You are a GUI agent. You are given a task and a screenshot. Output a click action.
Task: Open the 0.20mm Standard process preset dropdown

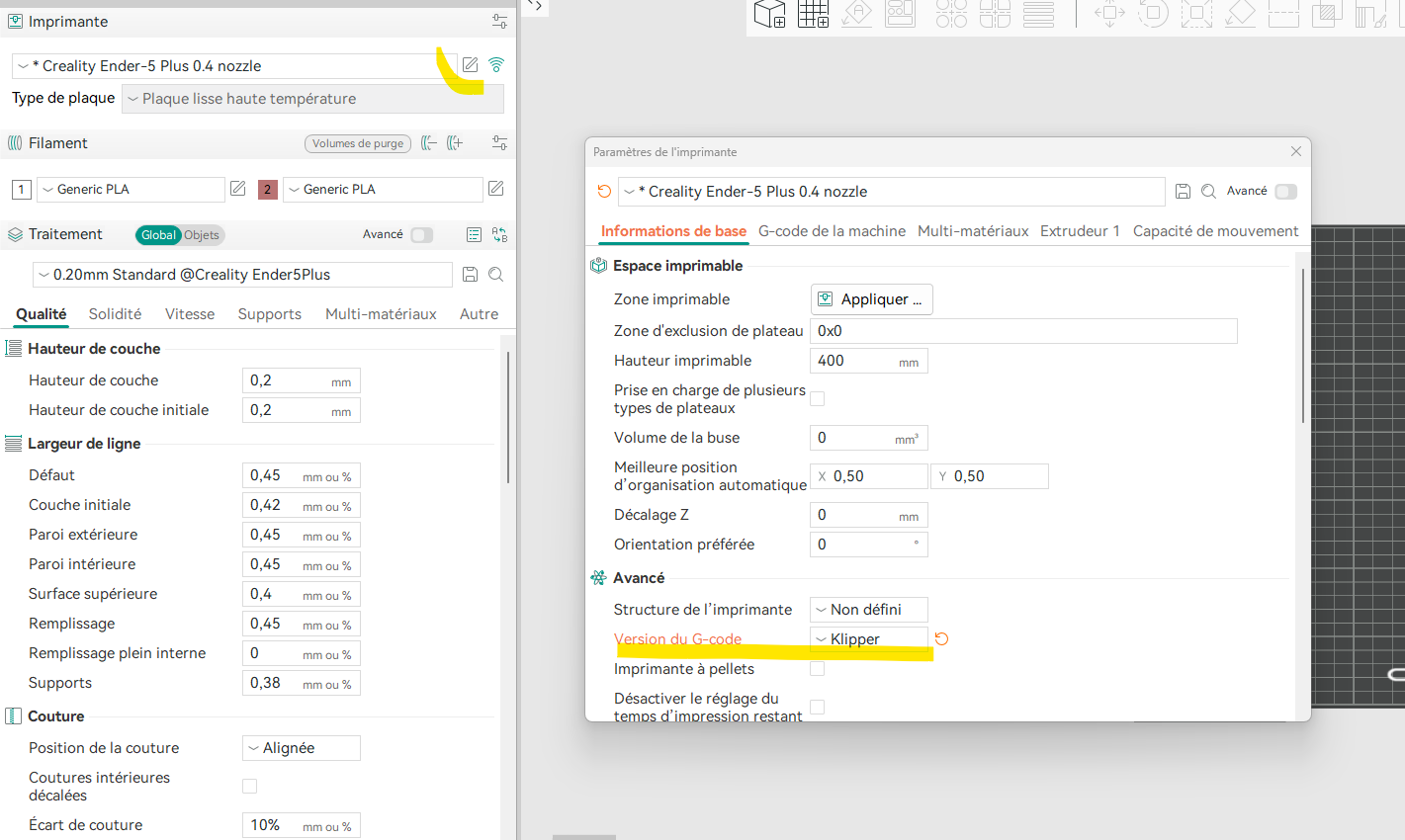tap(242, 275)
